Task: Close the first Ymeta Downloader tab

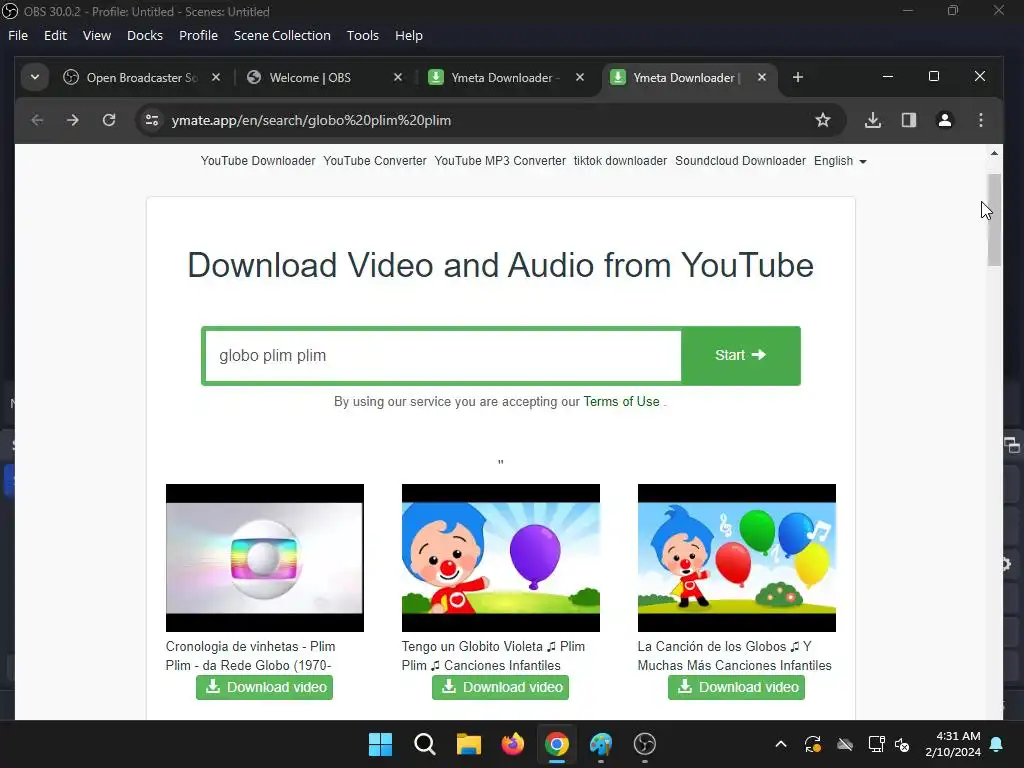Action: click(x=579, y=77)
